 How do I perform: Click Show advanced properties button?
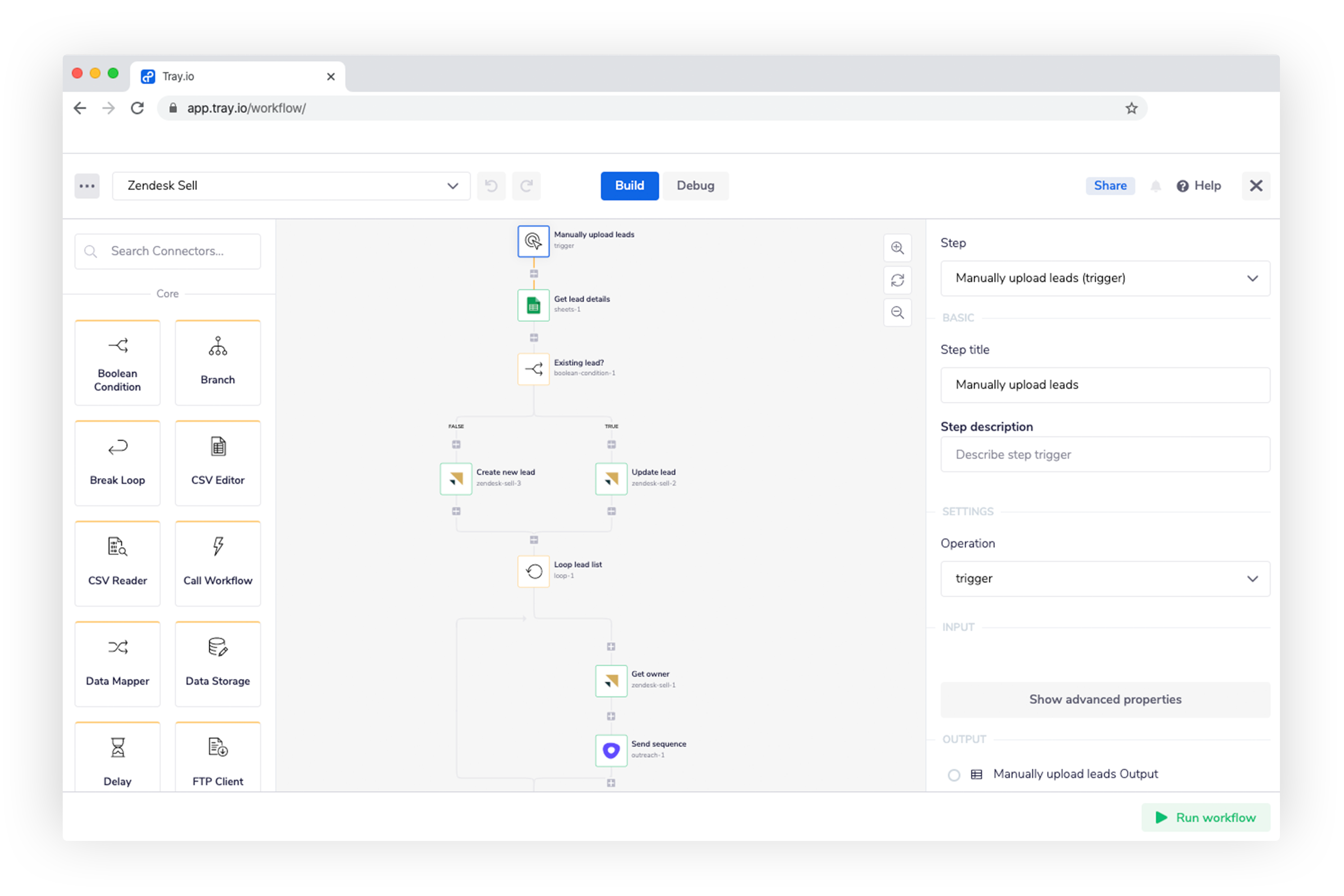[1105, 699]
